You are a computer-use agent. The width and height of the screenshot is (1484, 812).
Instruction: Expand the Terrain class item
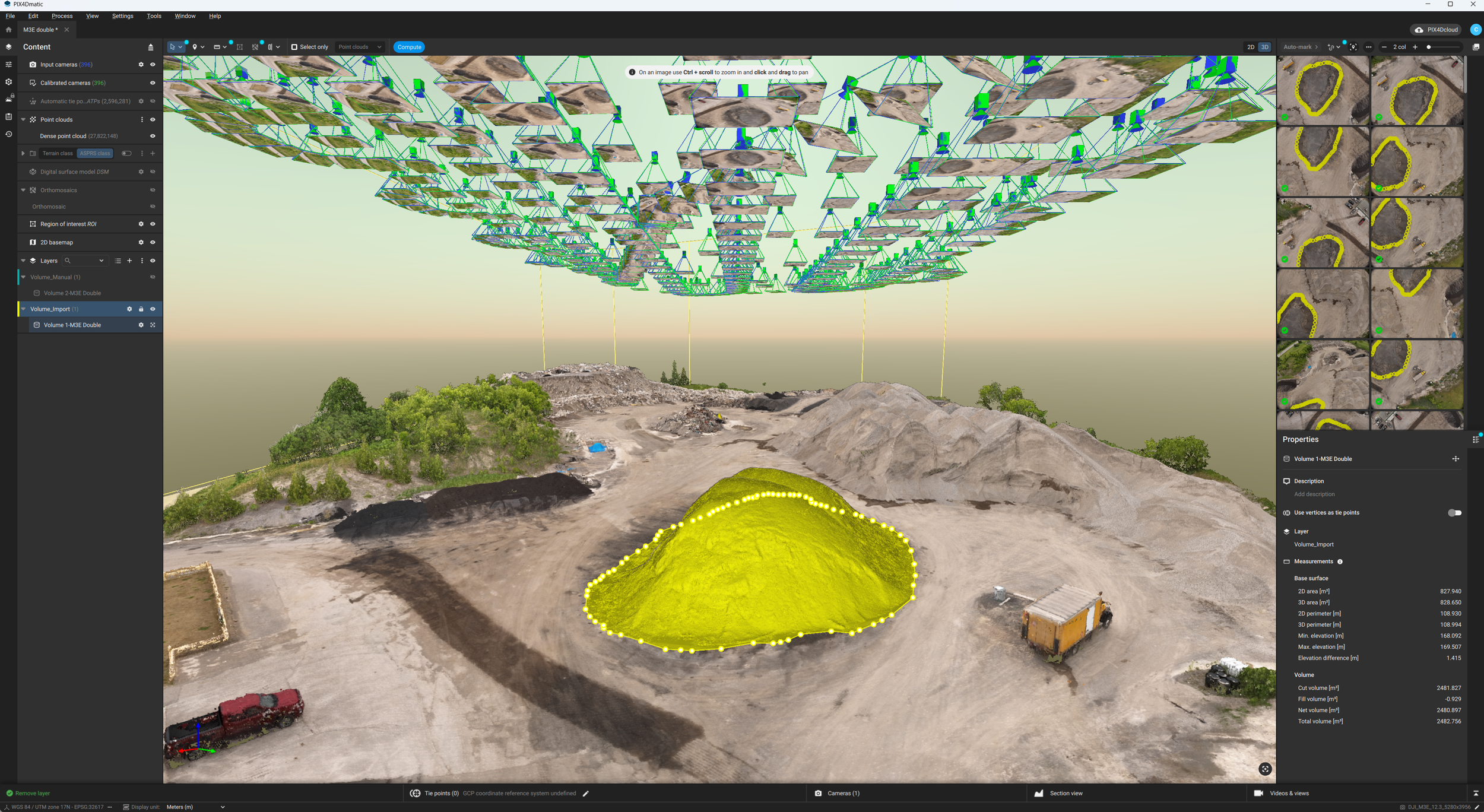23,153
